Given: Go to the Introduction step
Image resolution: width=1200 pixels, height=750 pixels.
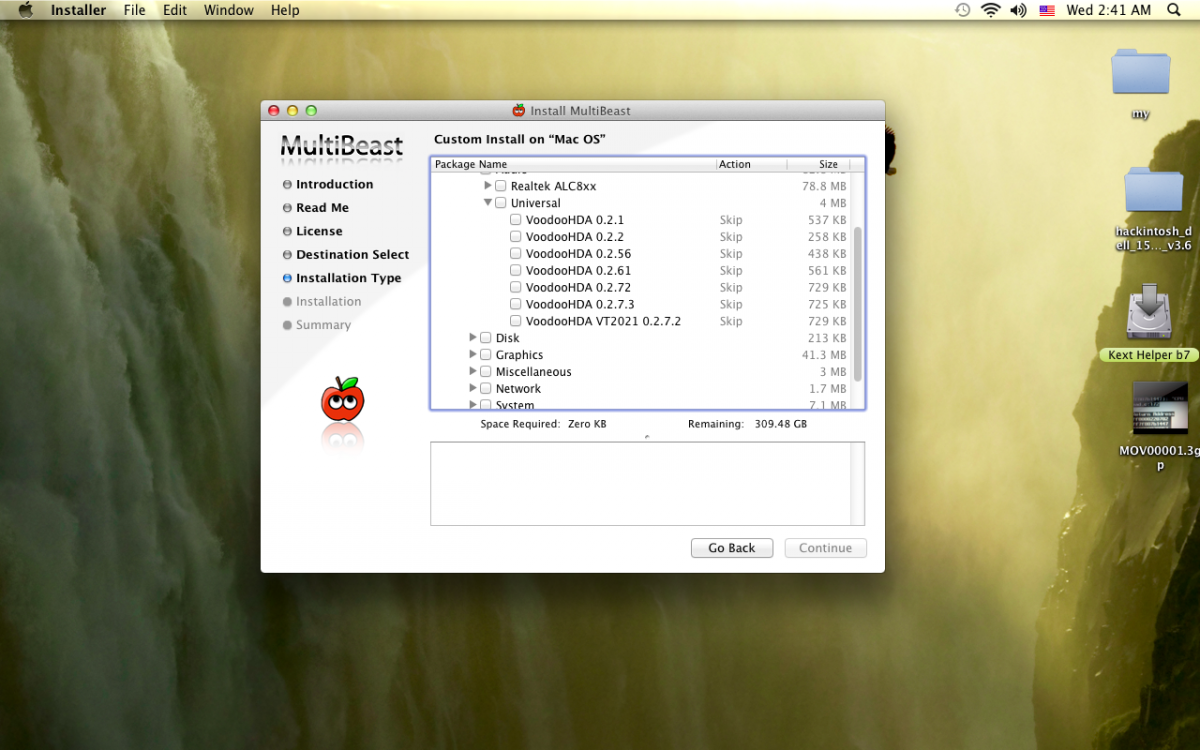Looking at the screenshot, I should click(334, 184).
